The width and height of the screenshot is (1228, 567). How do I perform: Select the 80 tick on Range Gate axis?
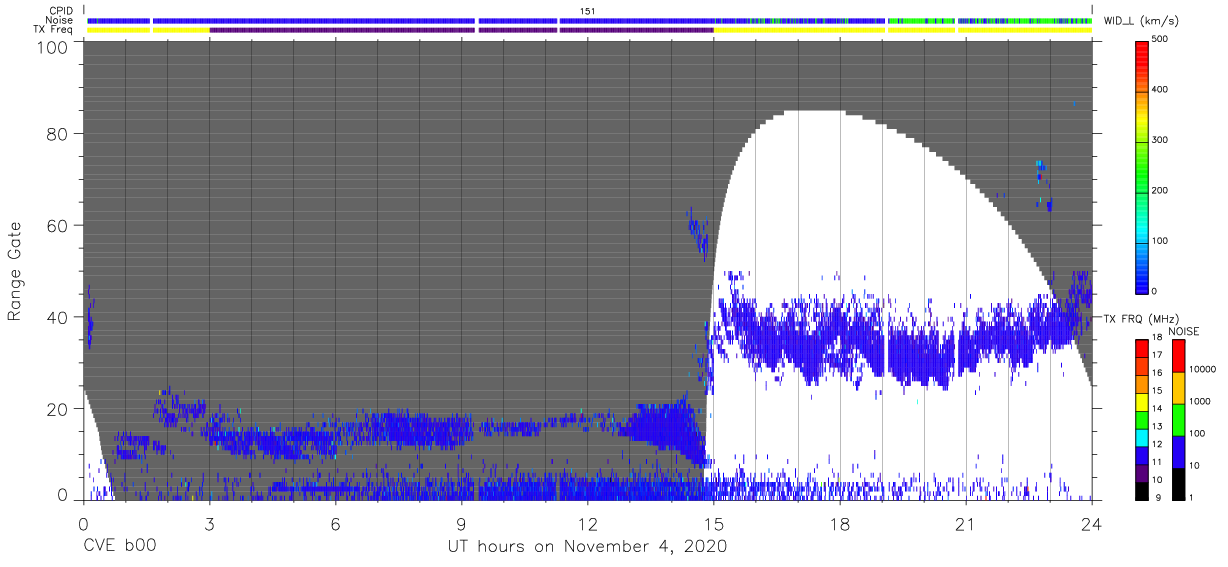(x=56, y=134)
